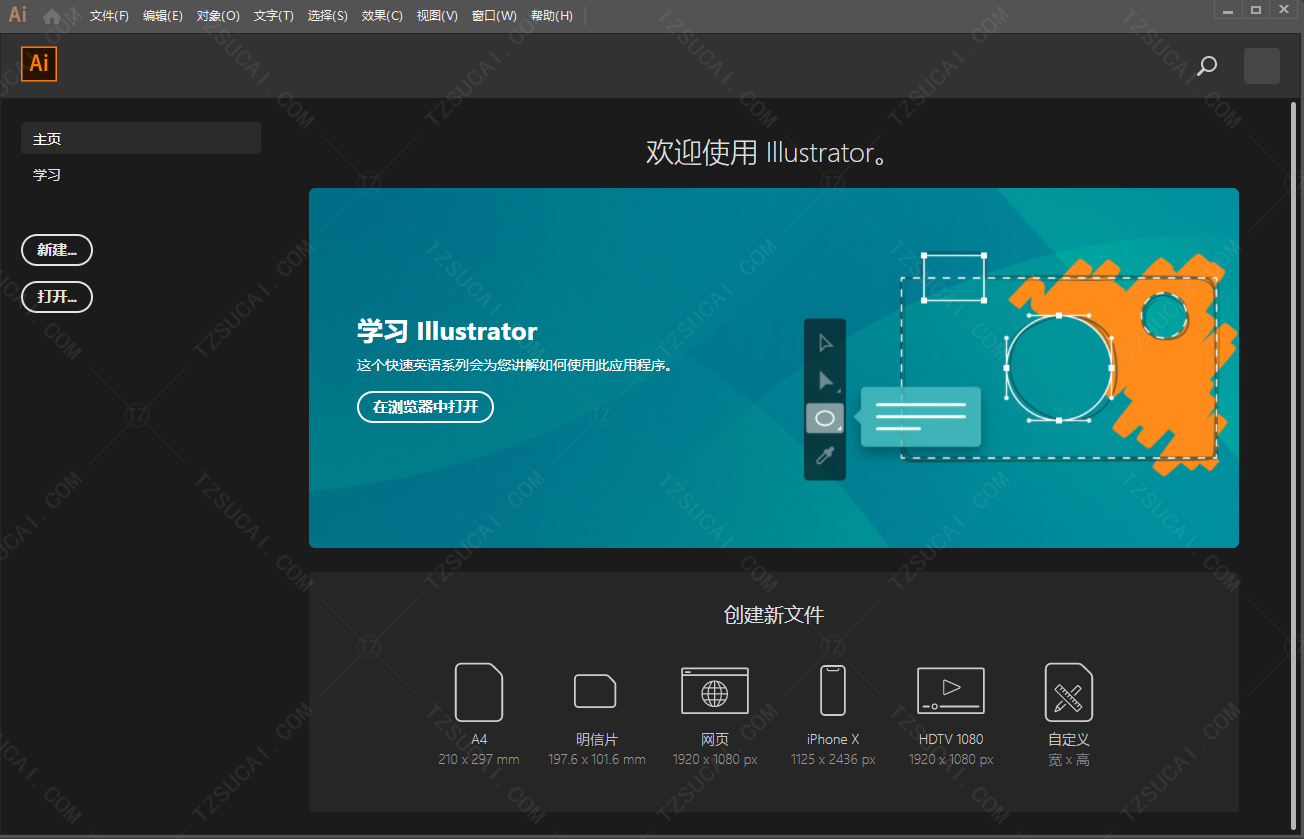Minimize the Illustrator window
1304x839 pixels.
[x=1228, y=10]
